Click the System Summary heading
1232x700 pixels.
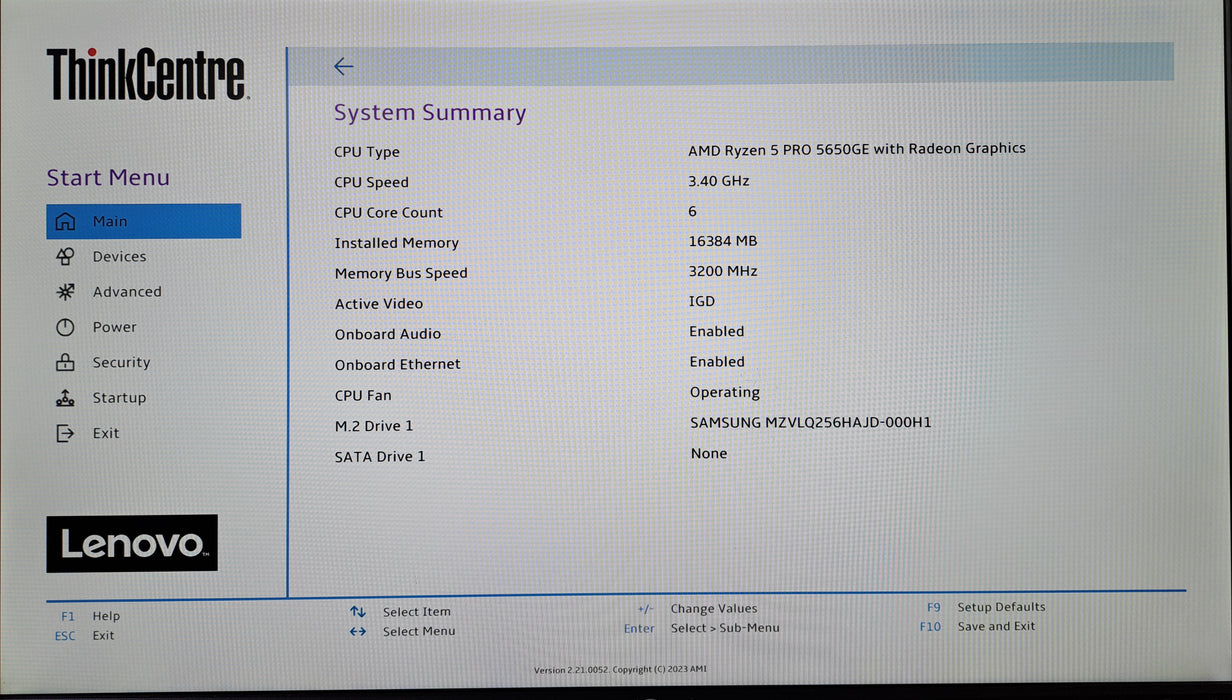coord(430,113)
